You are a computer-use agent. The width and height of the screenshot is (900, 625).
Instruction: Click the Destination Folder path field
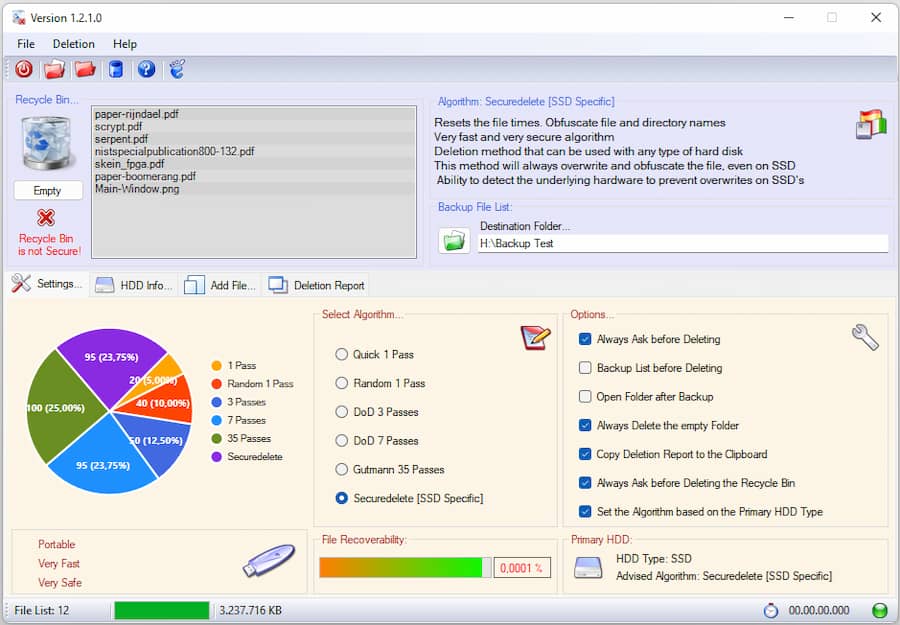pos(682,243)
